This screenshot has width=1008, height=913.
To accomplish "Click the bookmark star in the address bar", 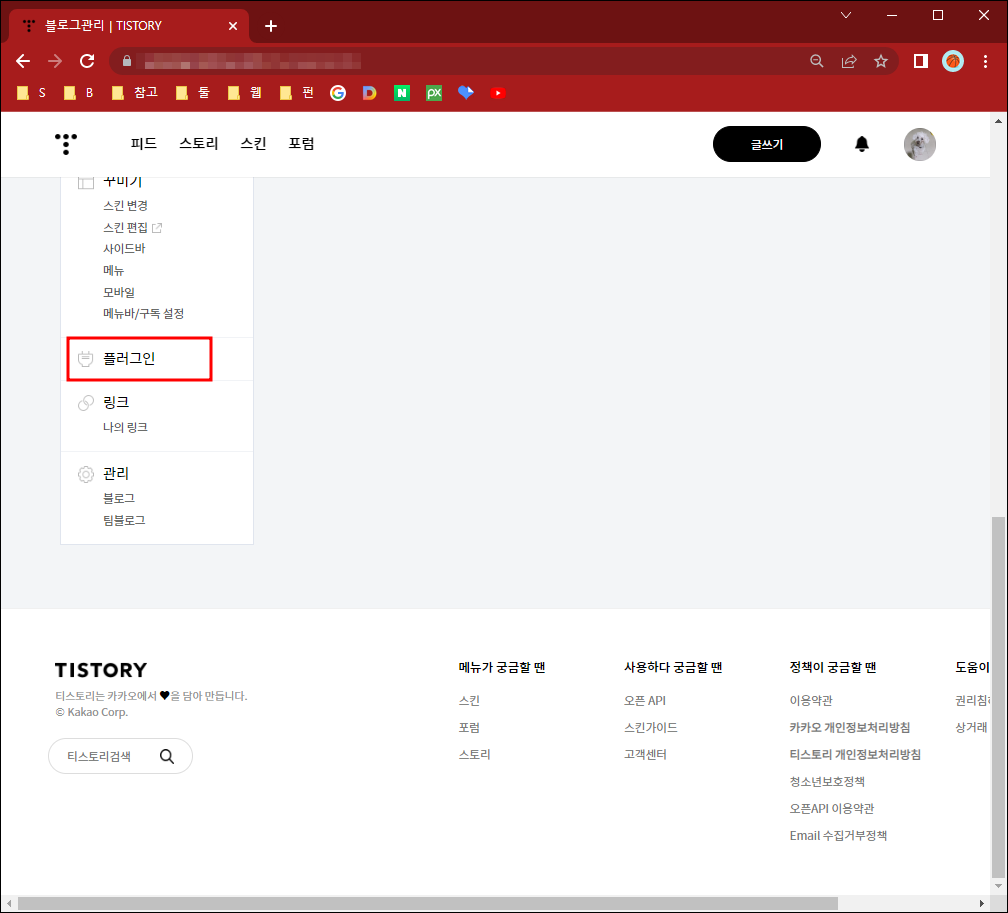I will click(881, 61).
